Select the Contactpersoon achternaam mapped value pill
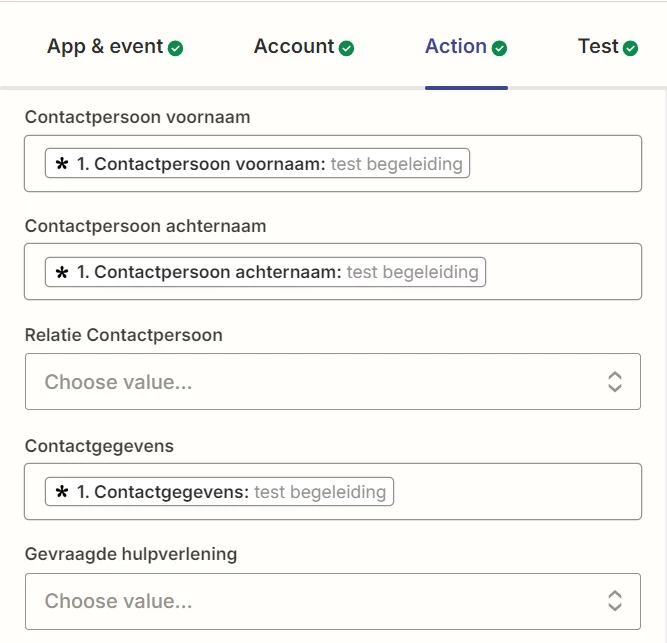The height and width of the screenshot is (643, 667). click(x=266, y=272)
